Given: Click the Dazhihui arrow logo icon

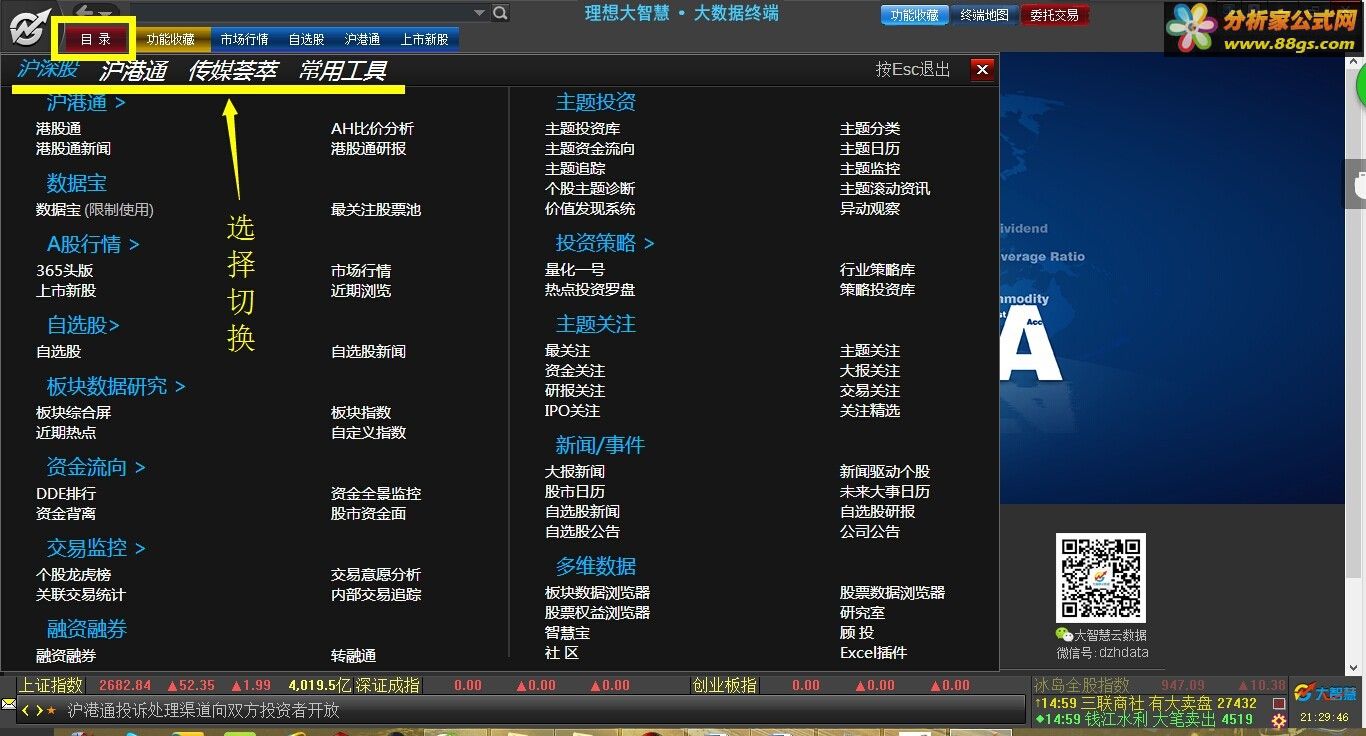Looking at the screenshot, I should pyautogui.click(x=29, y=27).
